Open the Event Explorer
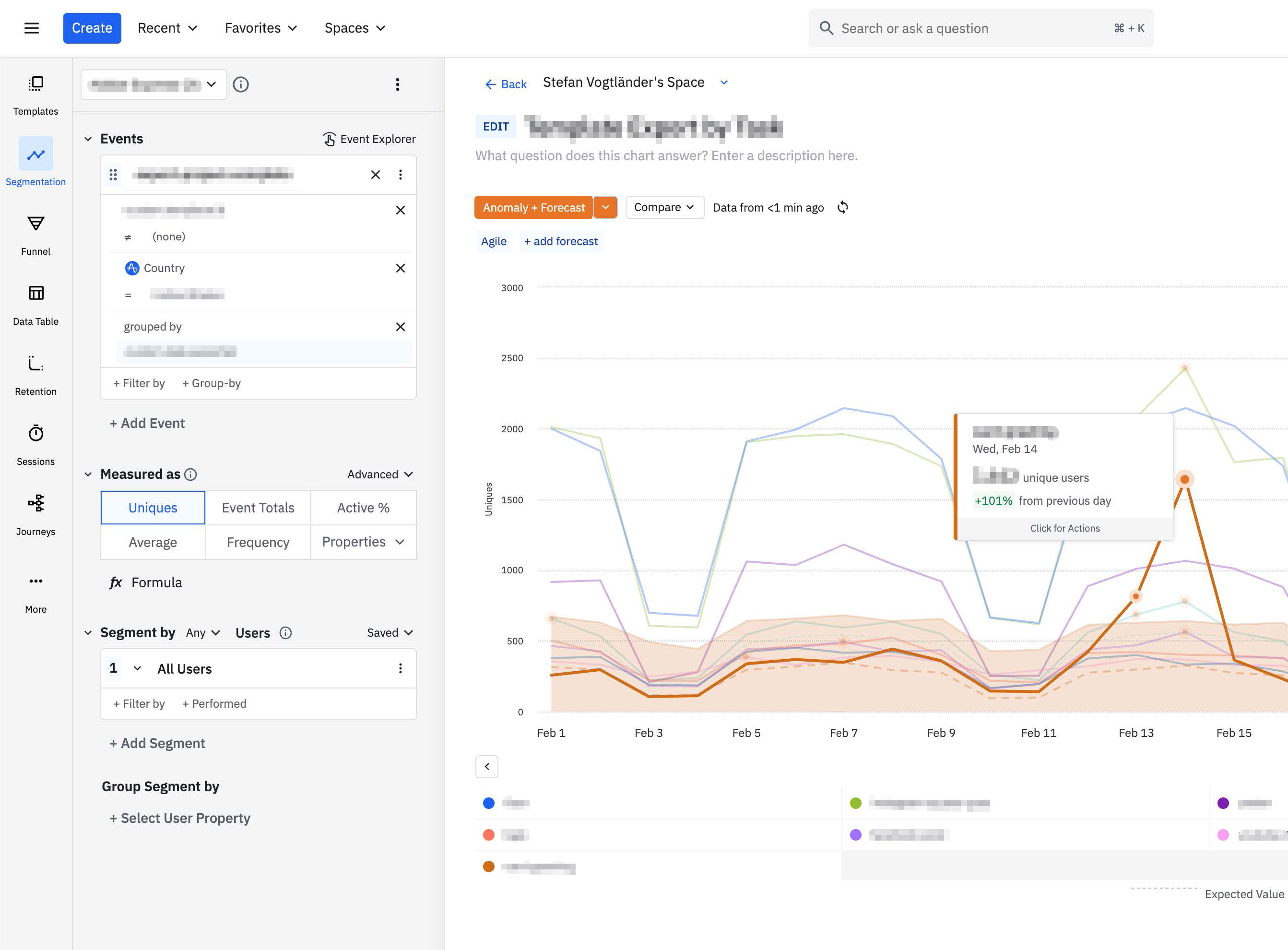1288x950 pixels. 369,139
